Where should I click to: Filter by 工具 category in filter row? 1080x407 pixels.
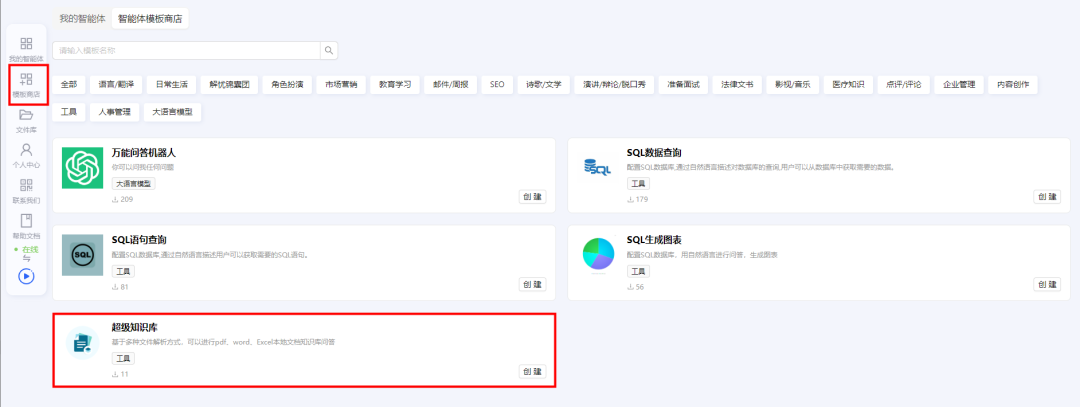tap(69, 112)
